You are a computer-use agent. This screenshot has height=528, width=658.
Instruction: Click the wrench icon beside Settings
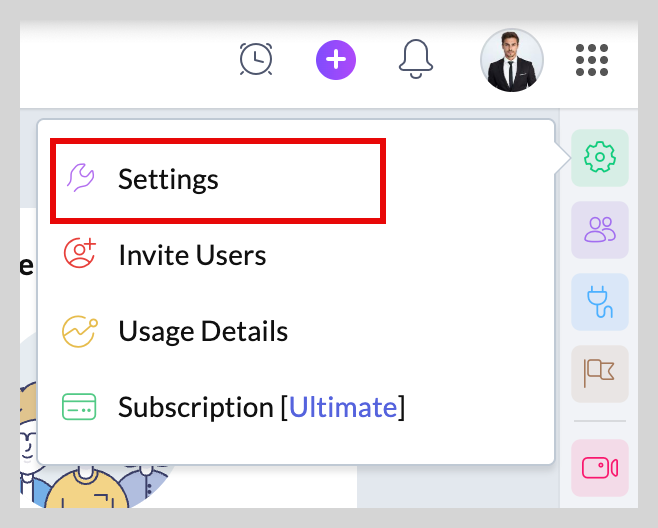click(80, 178)
